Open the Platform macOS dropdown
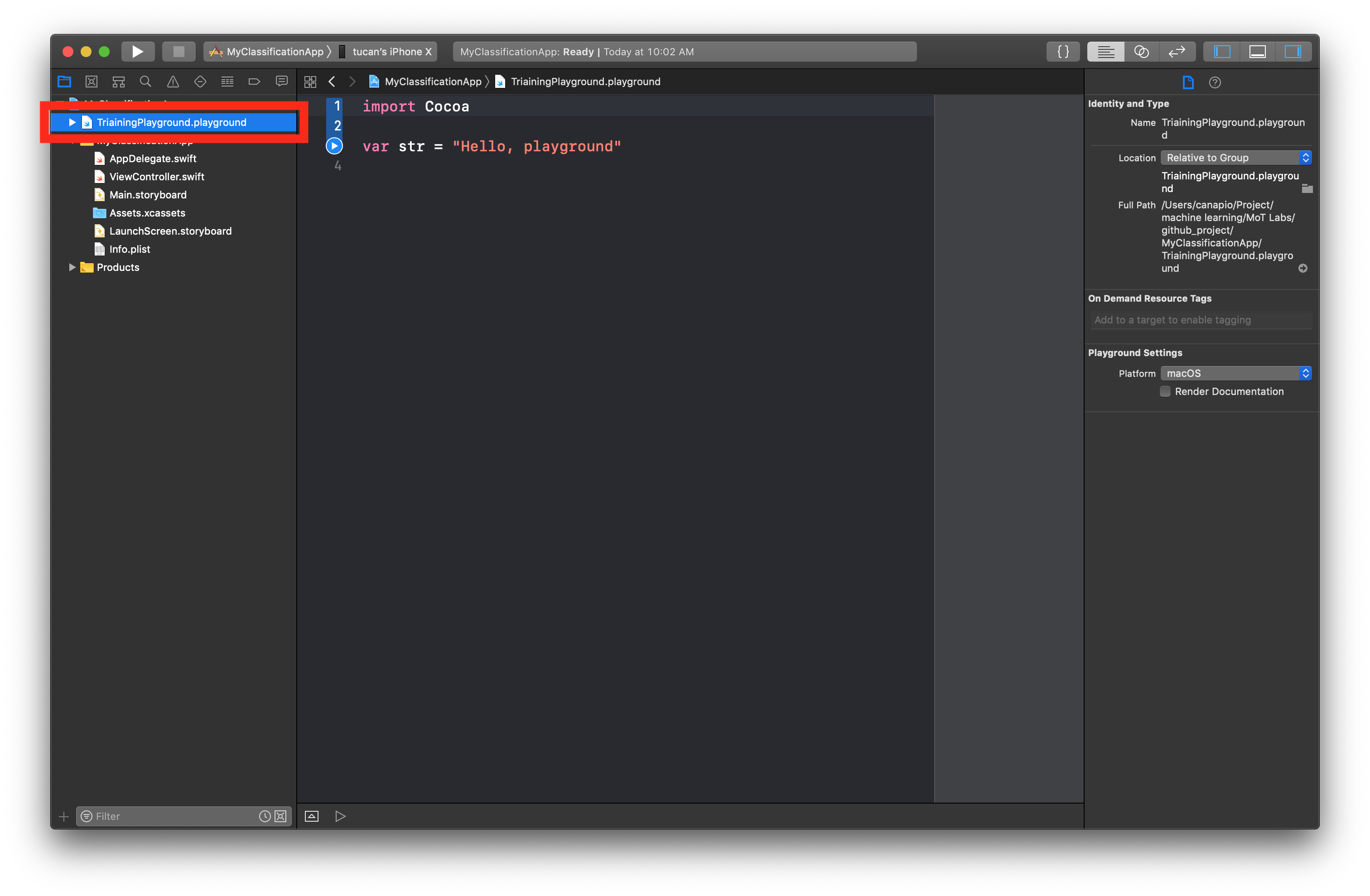This screenshot has width=1370, height=896. pos(1235,373)
